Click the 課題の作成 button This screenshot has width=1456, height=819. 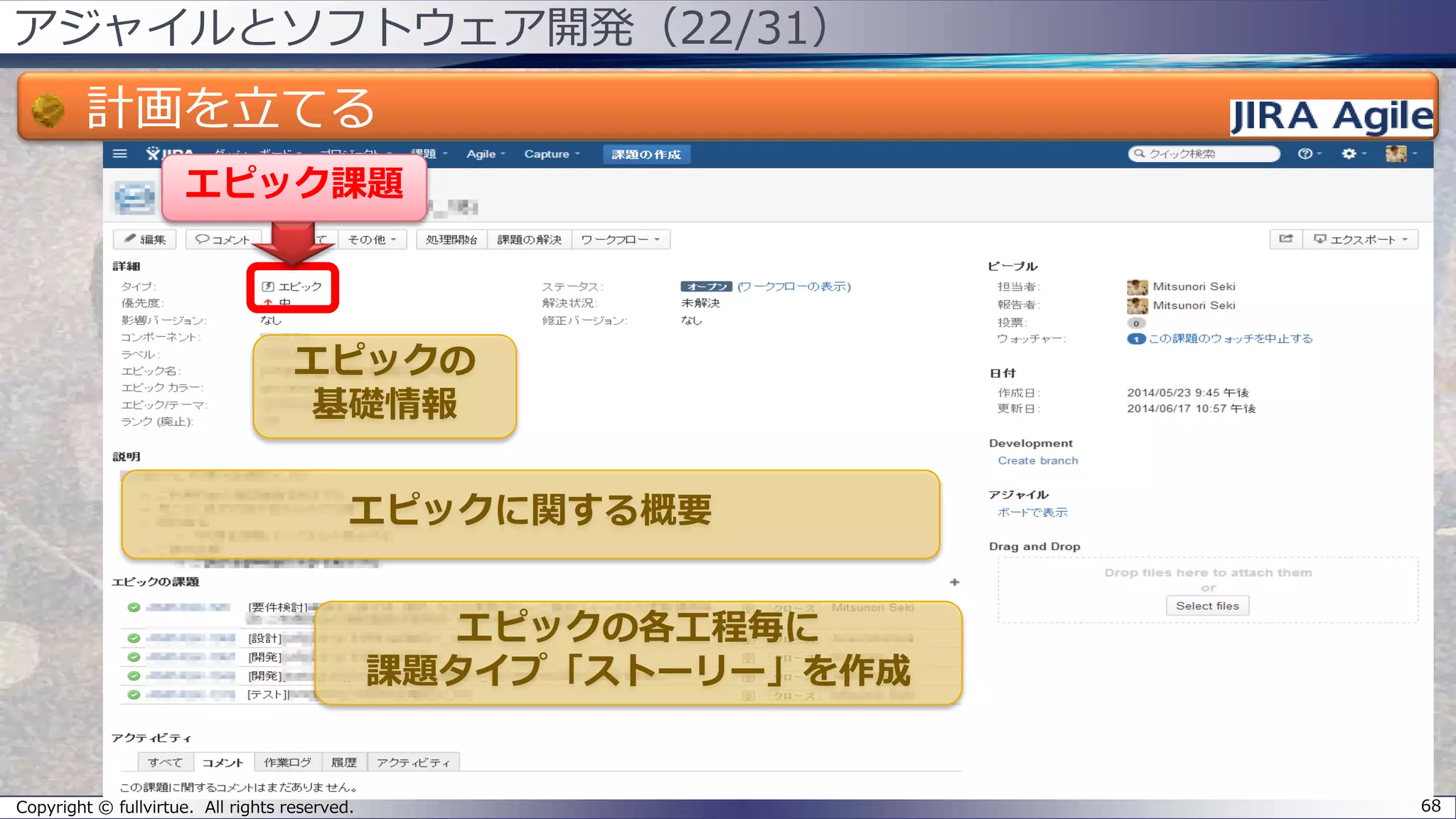(646, 154)
